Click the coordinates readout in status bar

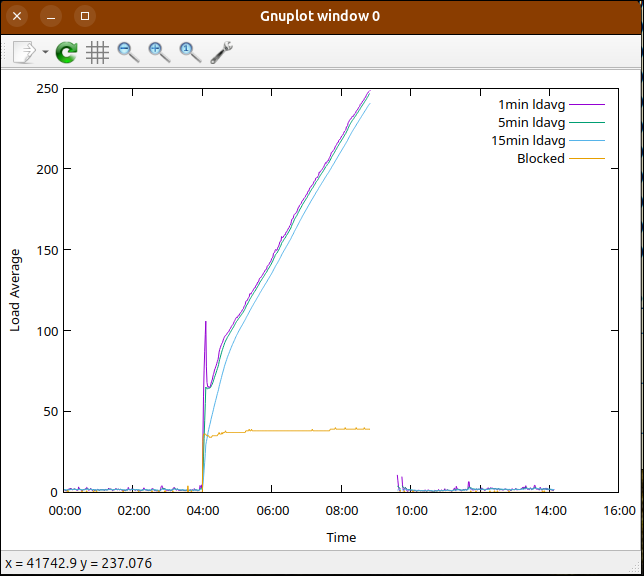tap(78, 563)
